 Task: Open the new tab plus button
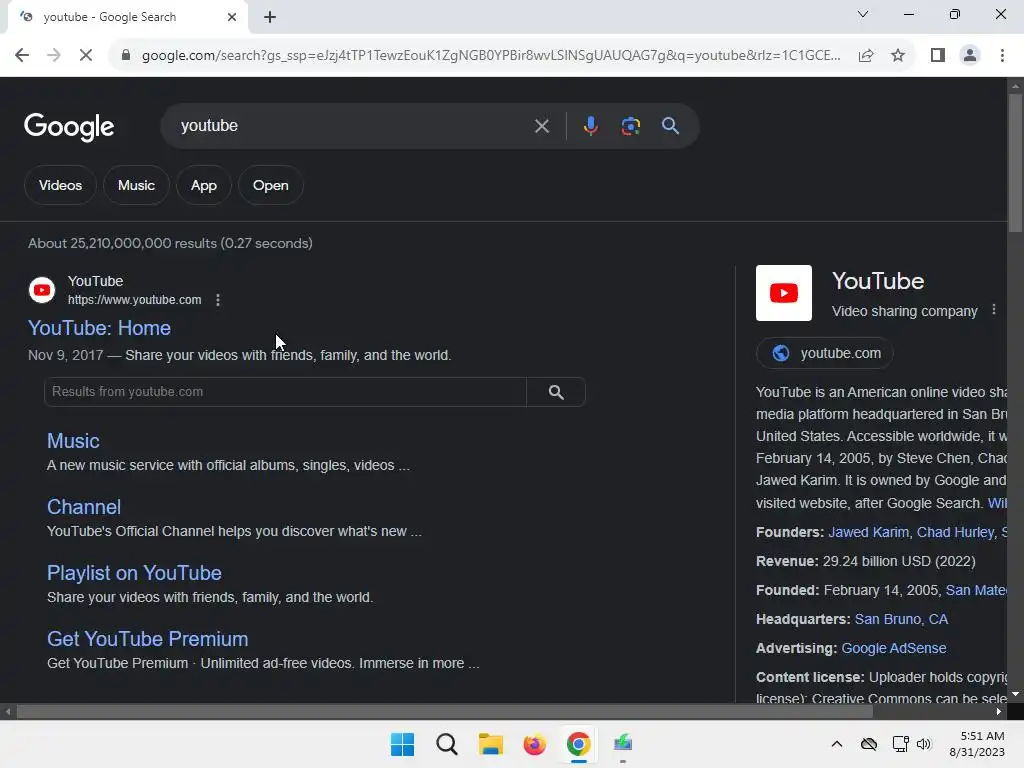tap(270, 17)
